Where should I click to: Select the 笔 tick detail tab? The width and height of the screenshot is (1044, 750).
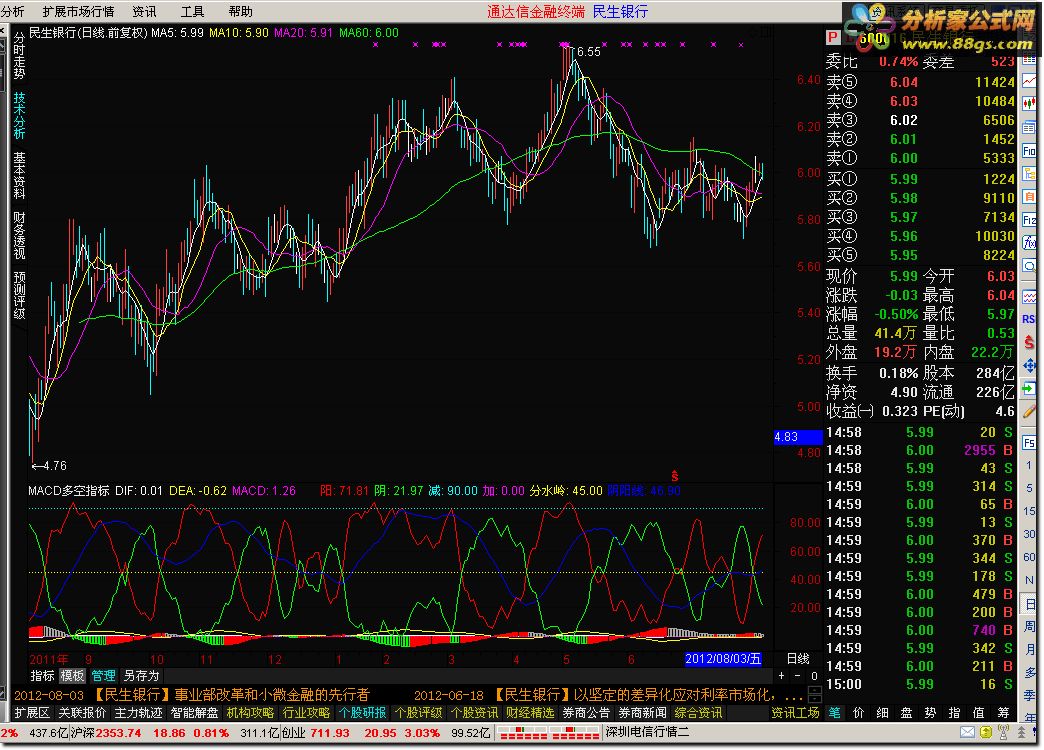pos(834,713)
